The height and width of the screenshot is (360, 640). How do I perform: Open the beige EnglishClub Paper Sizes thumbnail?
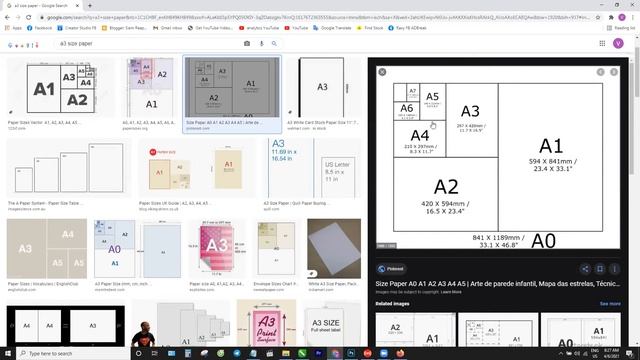pos(47,249)
